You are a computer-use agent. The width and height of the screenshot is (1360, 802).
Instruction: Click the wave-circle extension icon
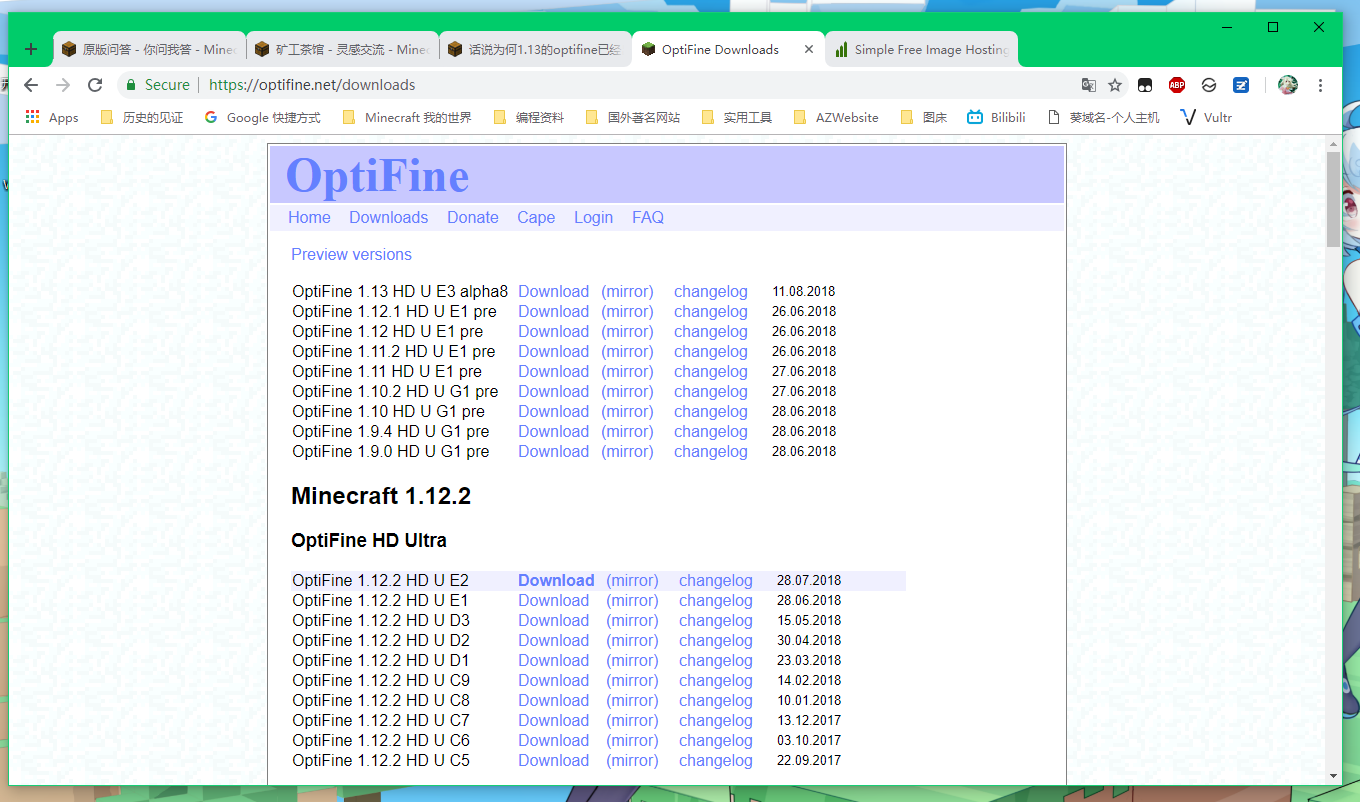point(1209,85)
